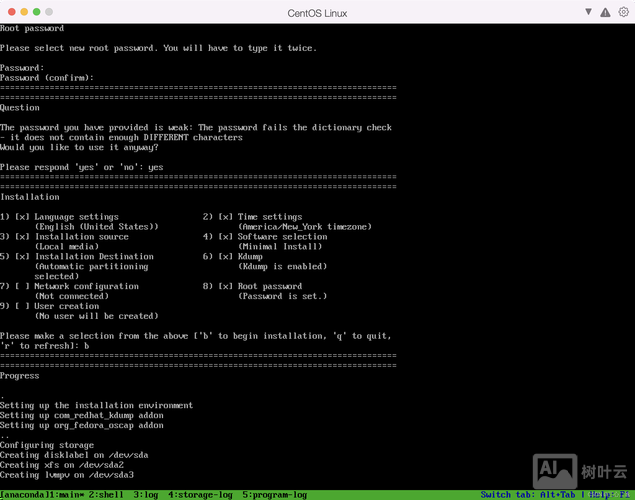Click the gray inactive title bar button
635x500 pixels.
click(49, 12)
